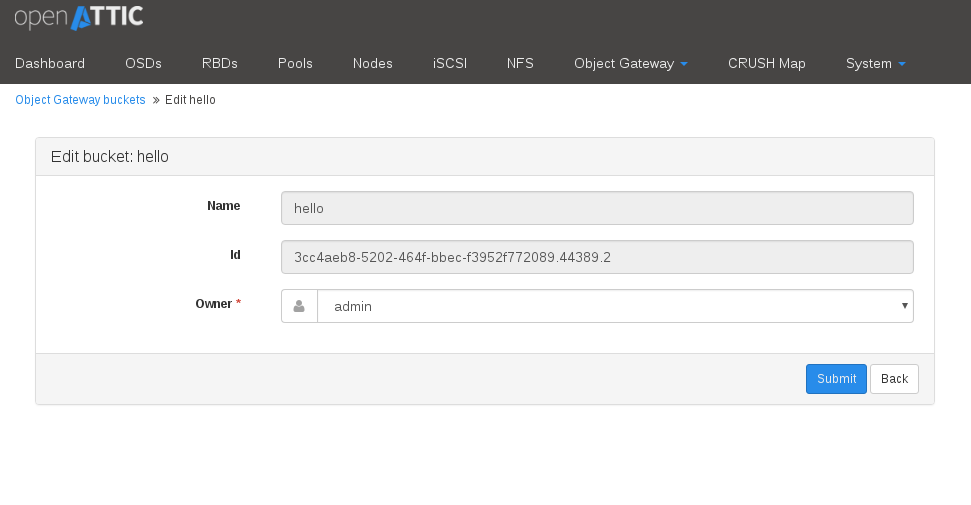Select NFS in the navigation bar
The image size is (971, 505).
[520, 63]
